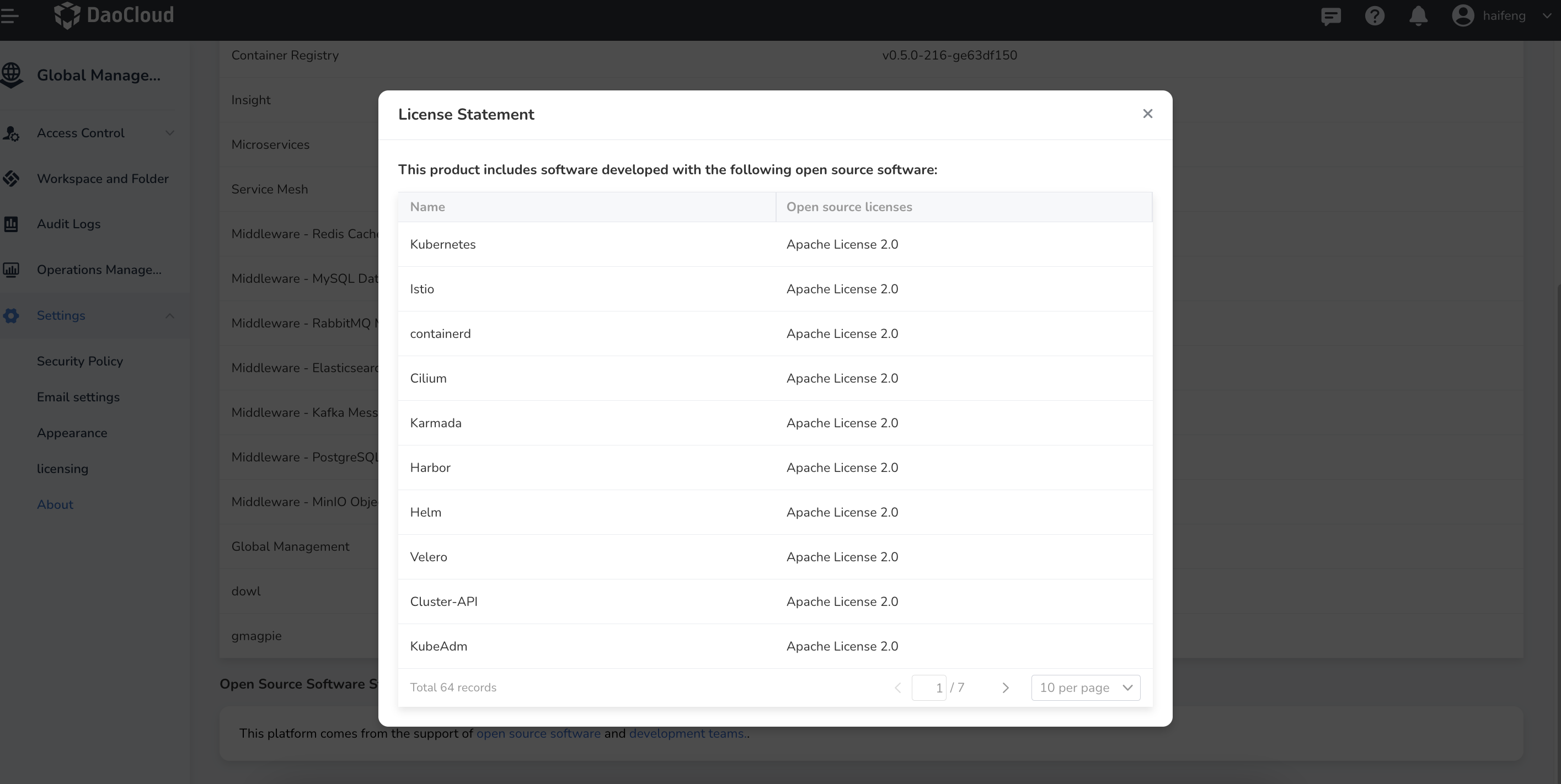The height and width of the screenshot is (784, 1561).
Task: Open the development teams link
Action: pyautogui.click(x=687, y=734)
